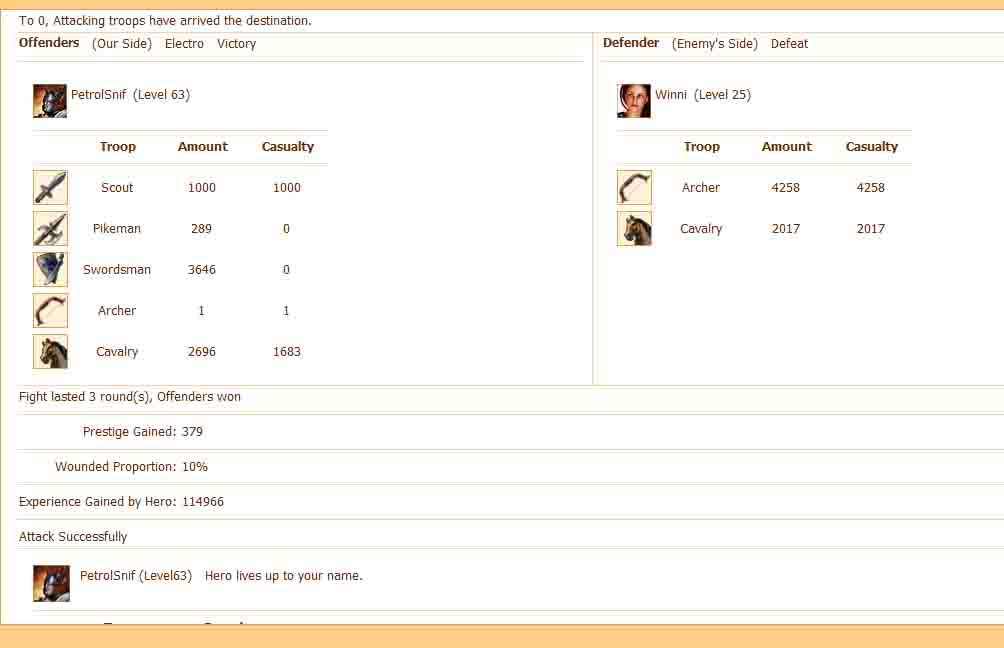Select PetrolSnif hero portrait at top
Viewport: 1004px width, 648px height.
tap(50, 101)
